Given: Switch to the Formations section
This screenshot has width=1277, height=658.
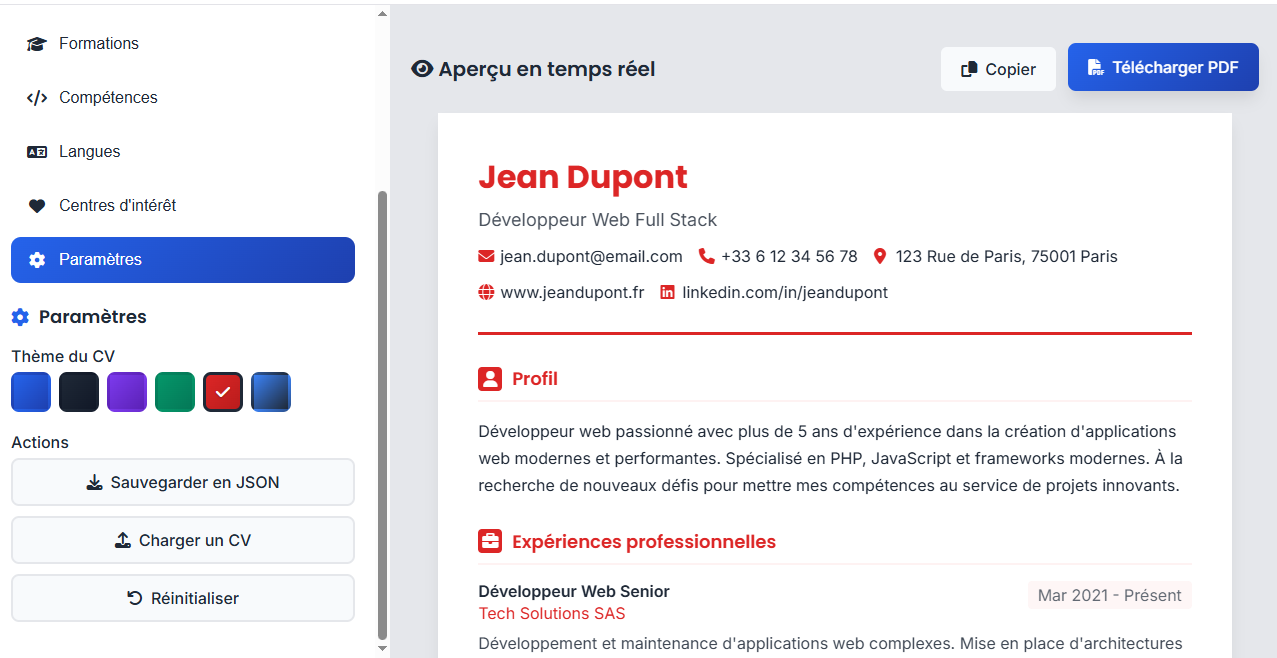Looking at the screenshot, I should (98, 43).
